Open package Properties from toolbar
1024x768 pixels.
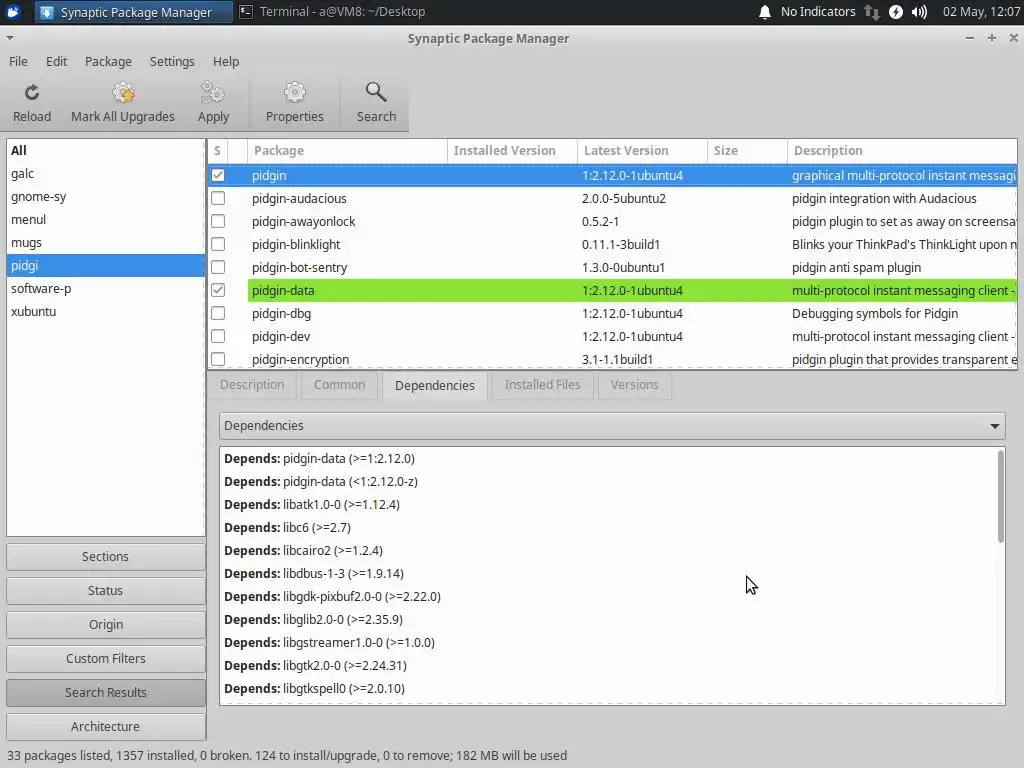295,103
